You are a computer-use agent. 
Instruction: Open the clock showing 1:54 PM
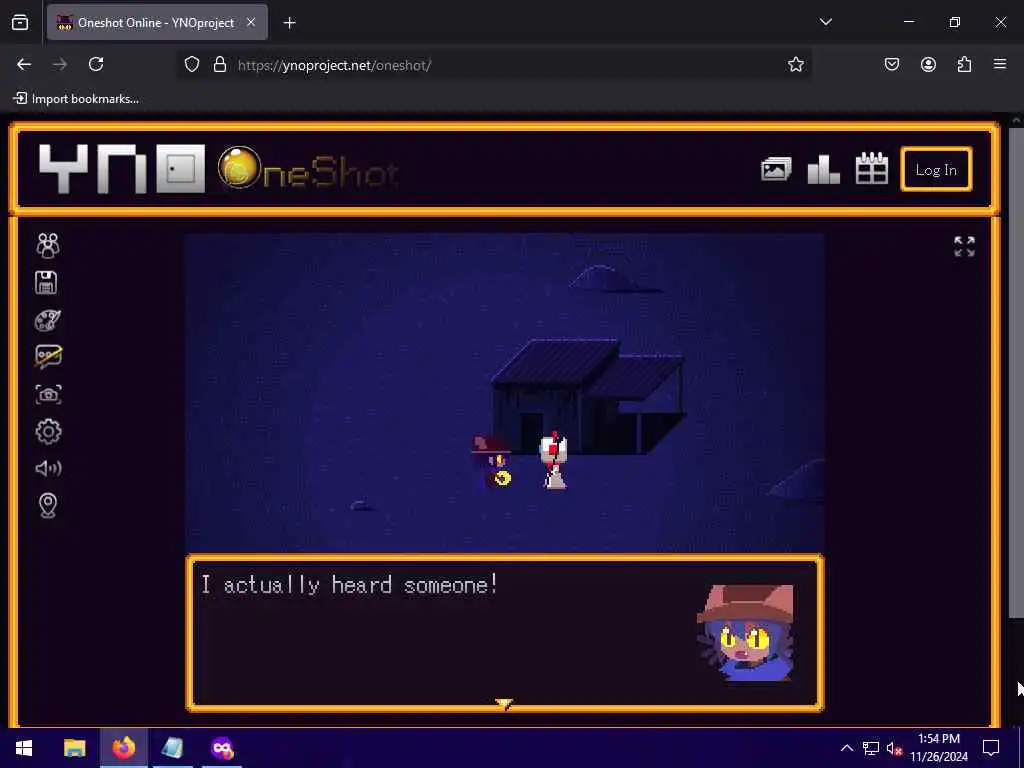pos(939,748)
